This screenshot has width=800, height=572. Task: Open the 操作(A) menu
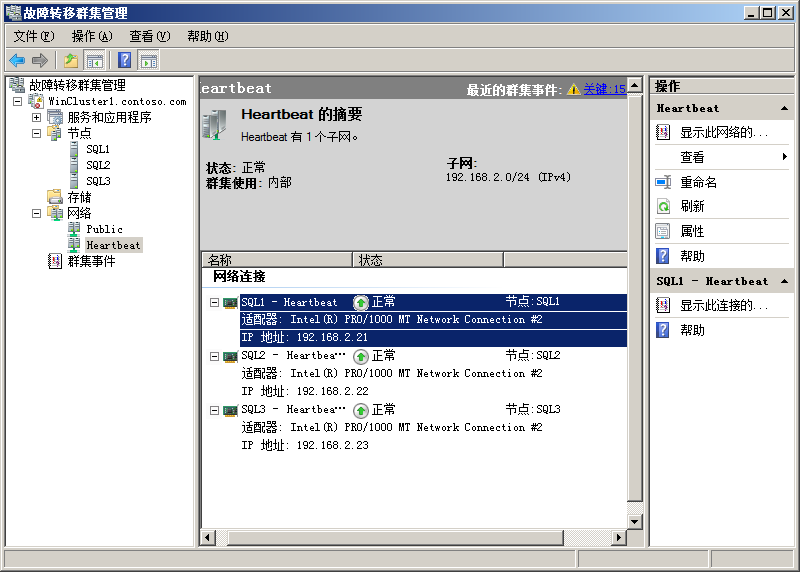[92, 36]
